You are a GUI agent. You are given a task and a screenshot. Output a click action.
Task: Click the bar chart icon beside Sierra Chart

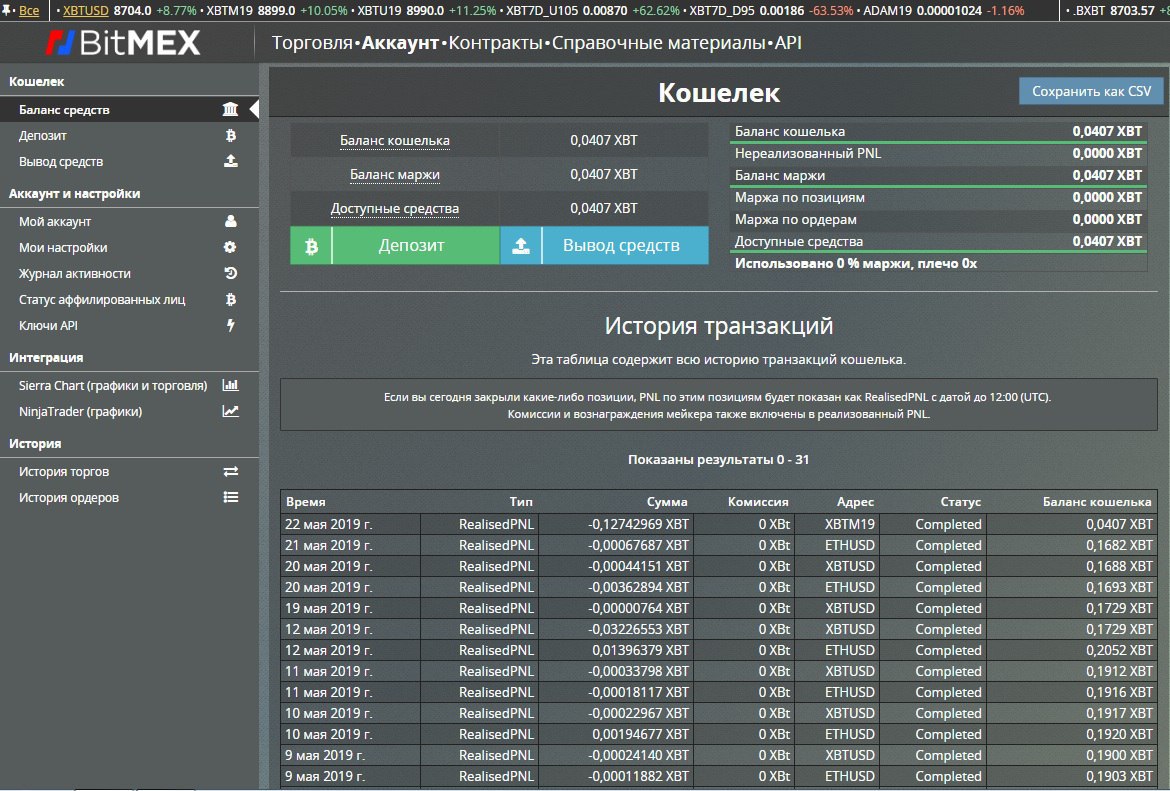point(231,385)
